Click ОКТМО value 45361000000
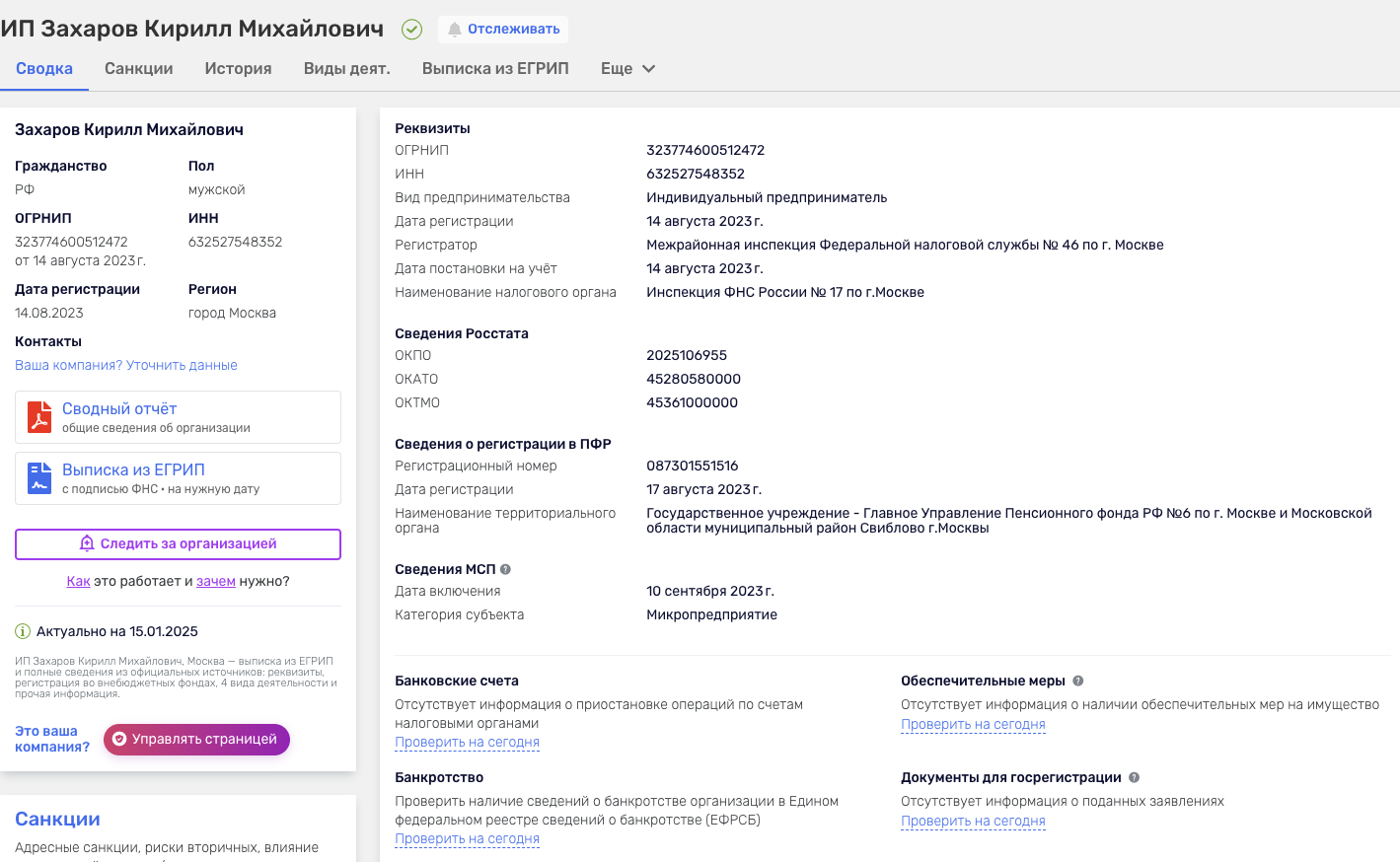This screenshot has height=862, width=1400. (x=693, y=402)
